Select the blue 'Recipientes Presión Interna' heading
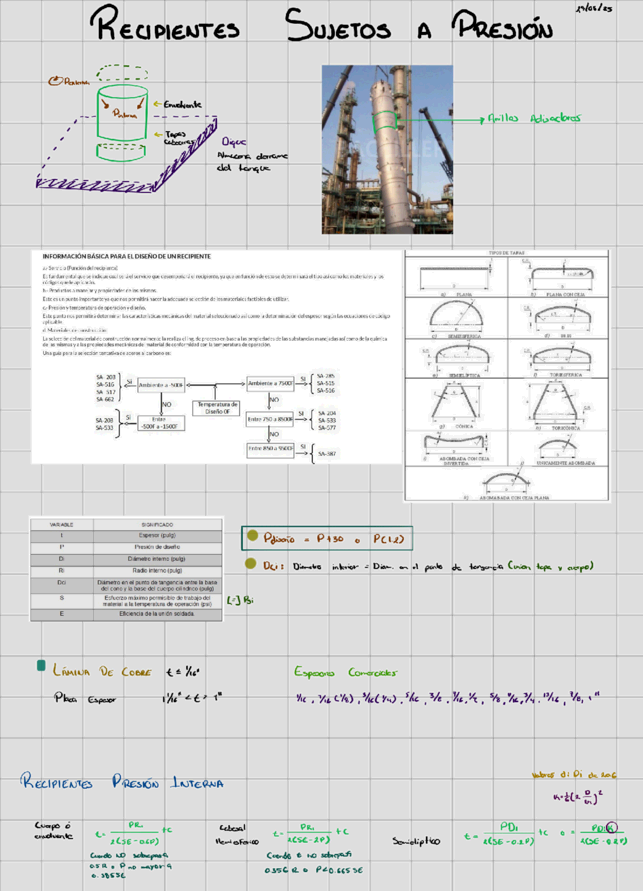Image resolution: width=643 pixels, height=891 pixels. tap(122, 782)
